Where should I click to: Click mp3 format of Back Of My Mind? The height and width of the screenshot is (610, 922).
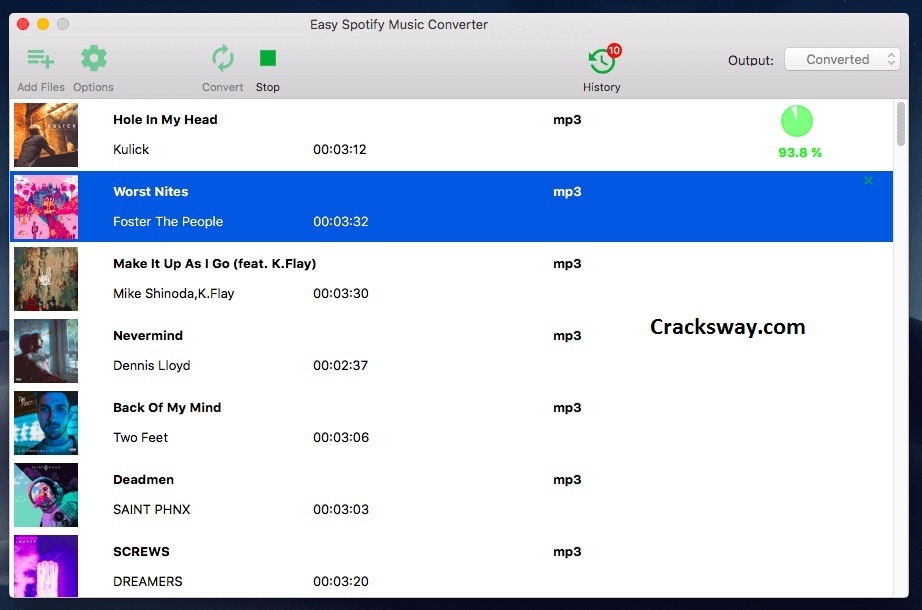567,408
